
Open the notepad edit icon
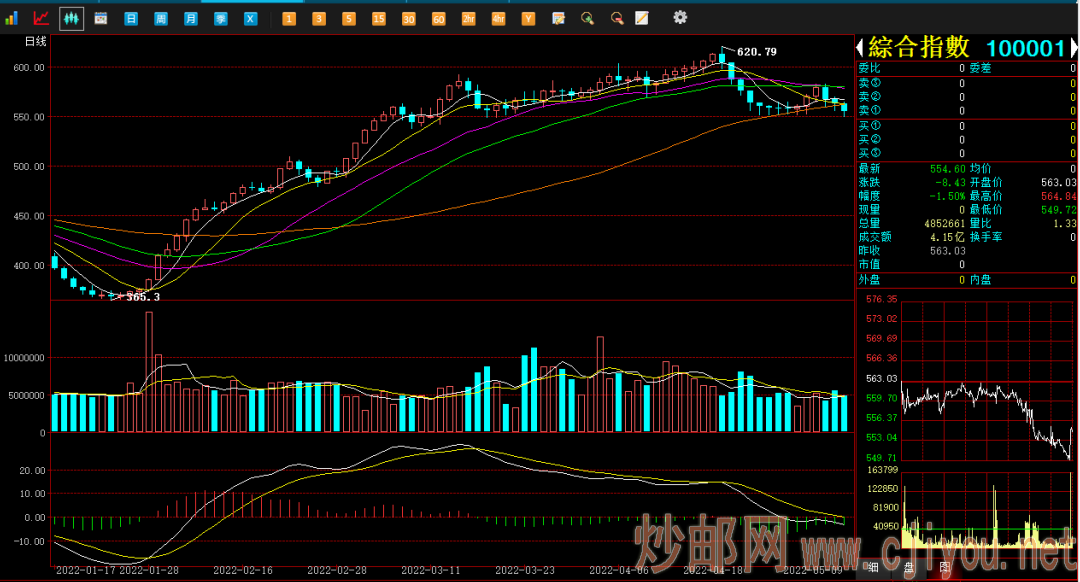point(642,18)
